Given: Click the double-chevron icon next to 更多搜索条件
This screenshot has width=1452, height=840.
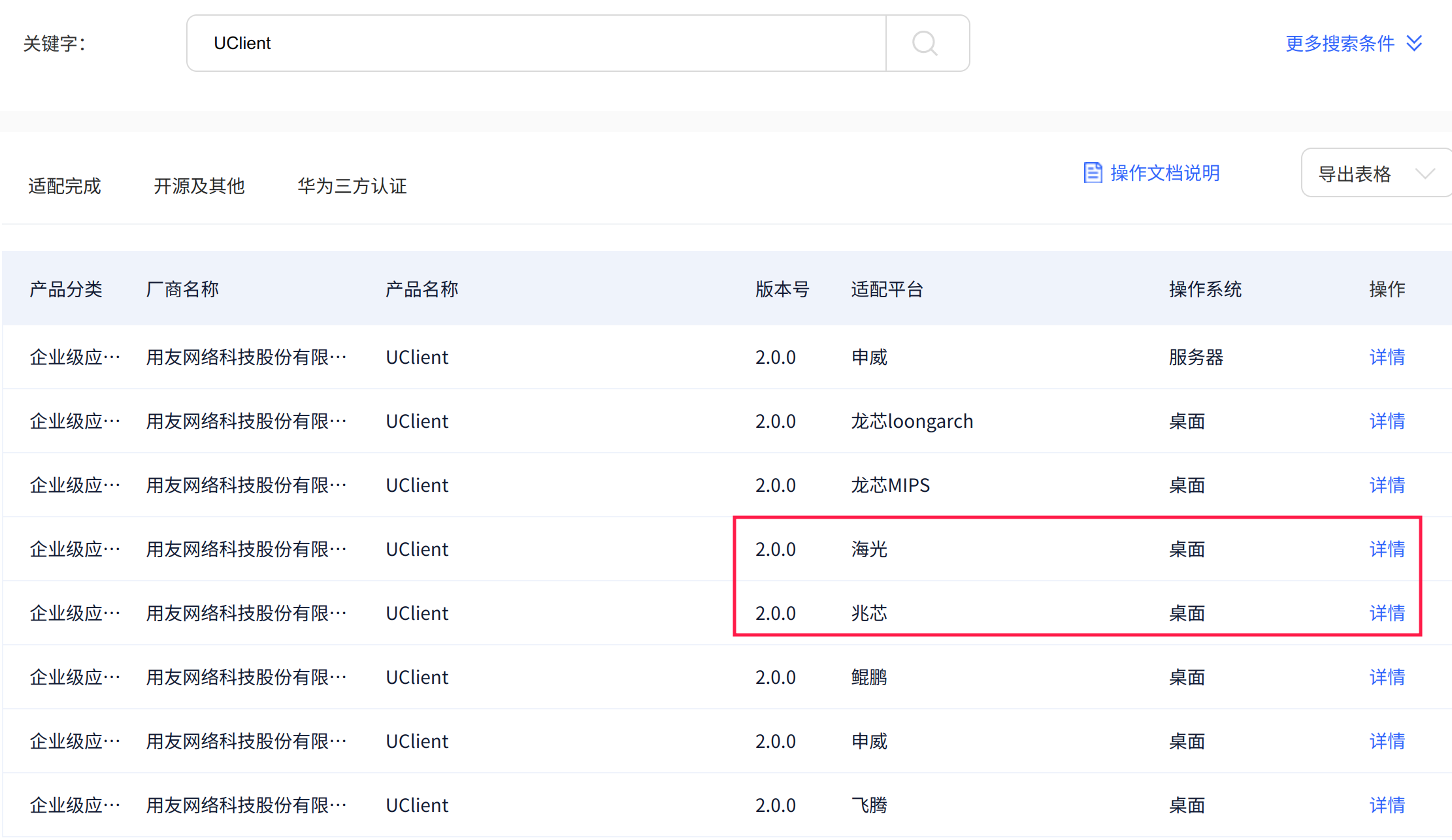Looking at the screenshot, I should click(x=1415, y=44).
